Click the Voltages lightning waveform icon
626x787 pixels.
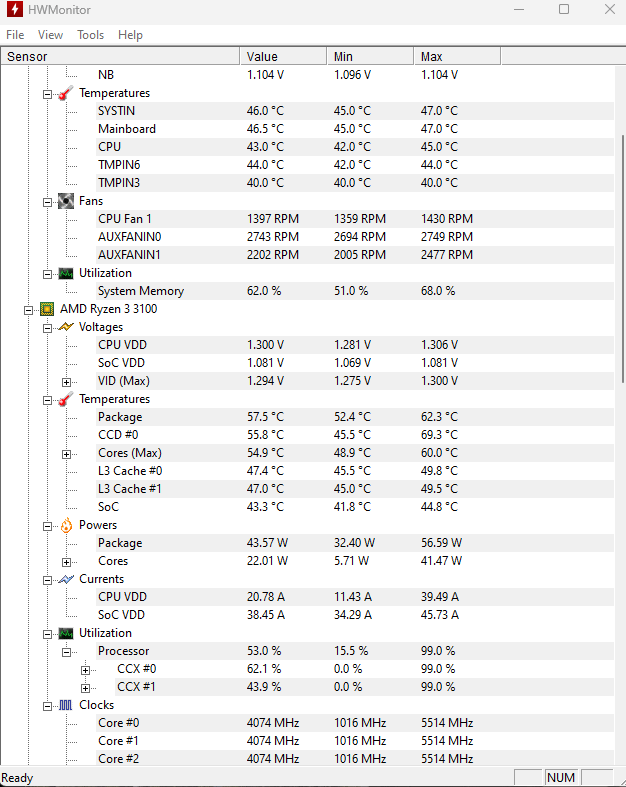tap(66, 327)
